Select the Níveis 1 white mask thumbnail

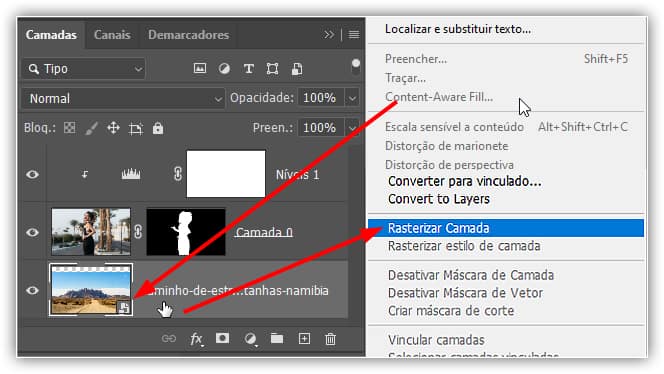pyautogui.click(x=226, y=174)
